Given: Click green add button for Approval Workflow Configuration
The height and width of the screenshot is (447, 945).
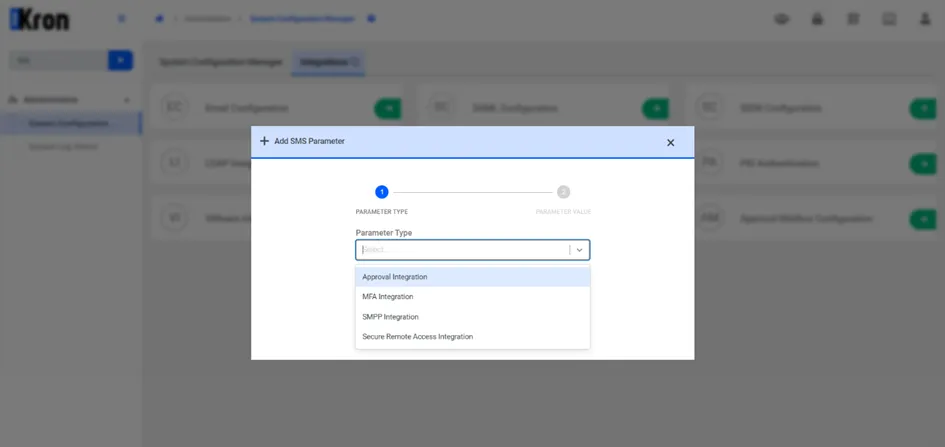Looking at the screenshot, I should click(923, 219).
